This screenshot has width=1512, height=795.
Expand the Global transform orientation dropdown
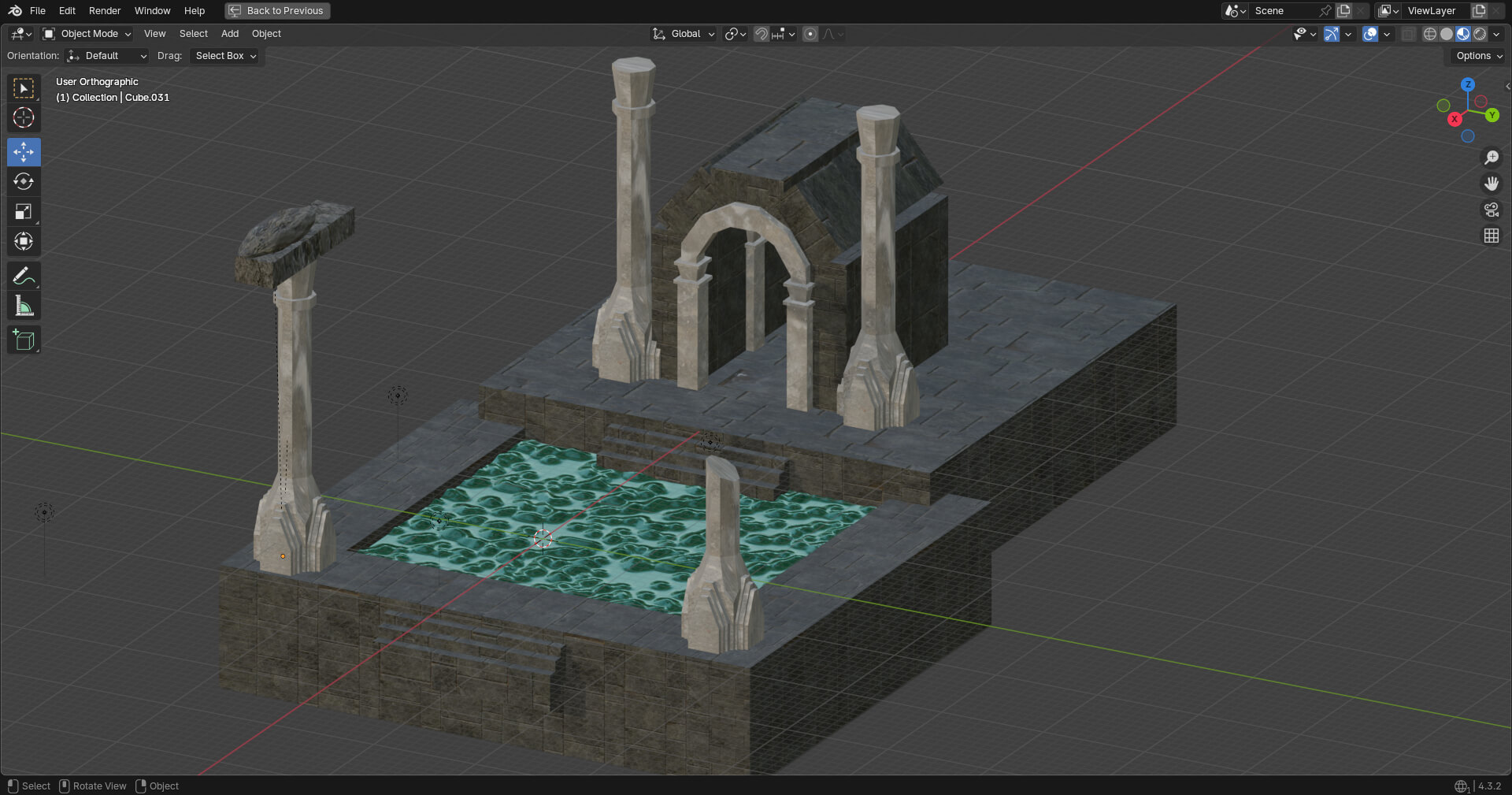pyautogui.click(x=684, y=34)
